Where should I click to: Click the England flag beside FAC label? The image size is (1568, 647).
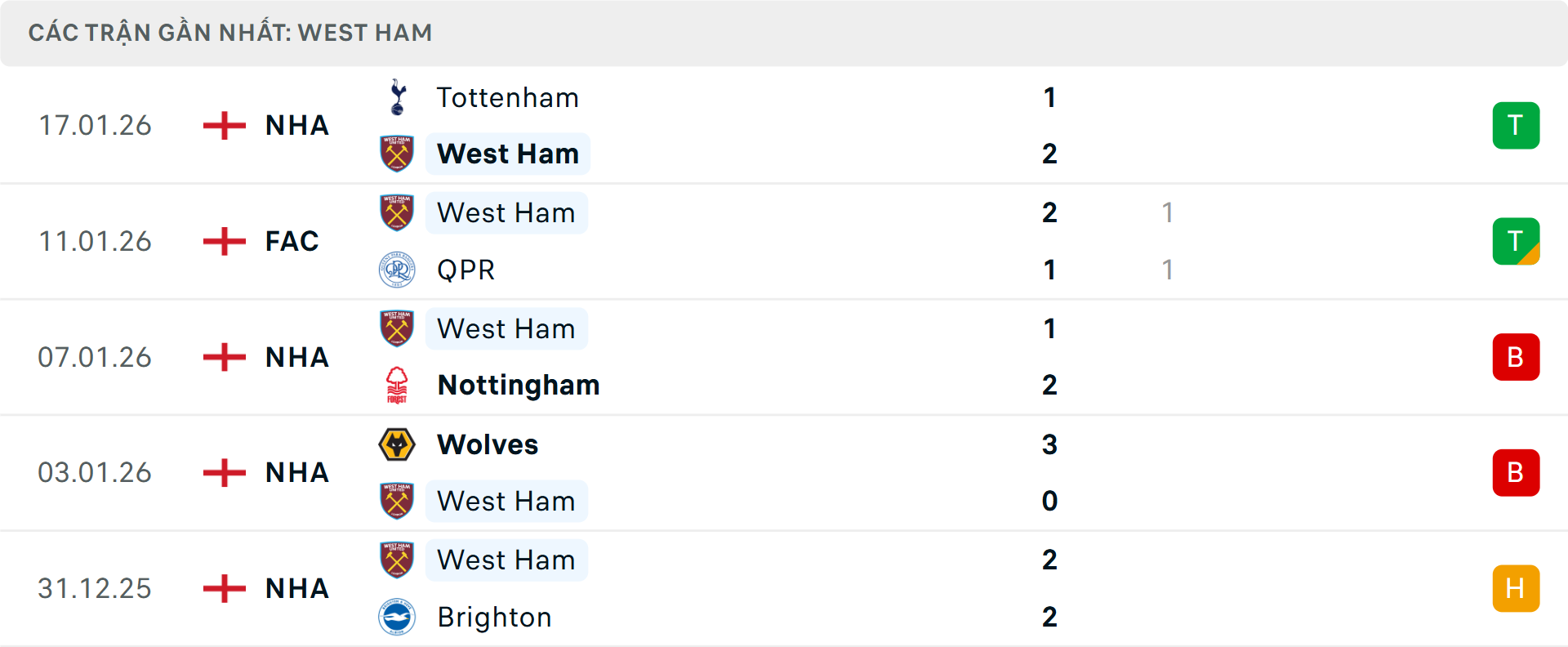(x=222, y=241)
